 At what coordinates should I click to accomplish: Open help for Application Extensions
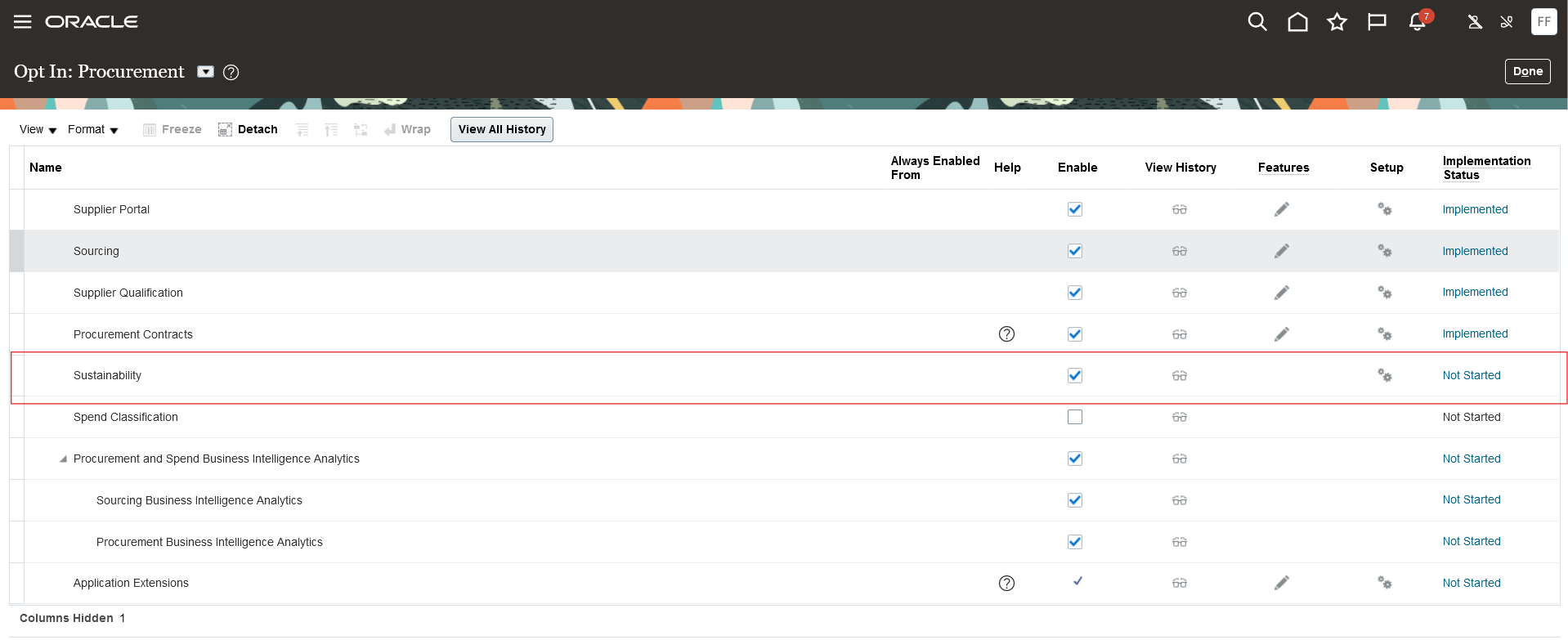(x=1007, y=583)
